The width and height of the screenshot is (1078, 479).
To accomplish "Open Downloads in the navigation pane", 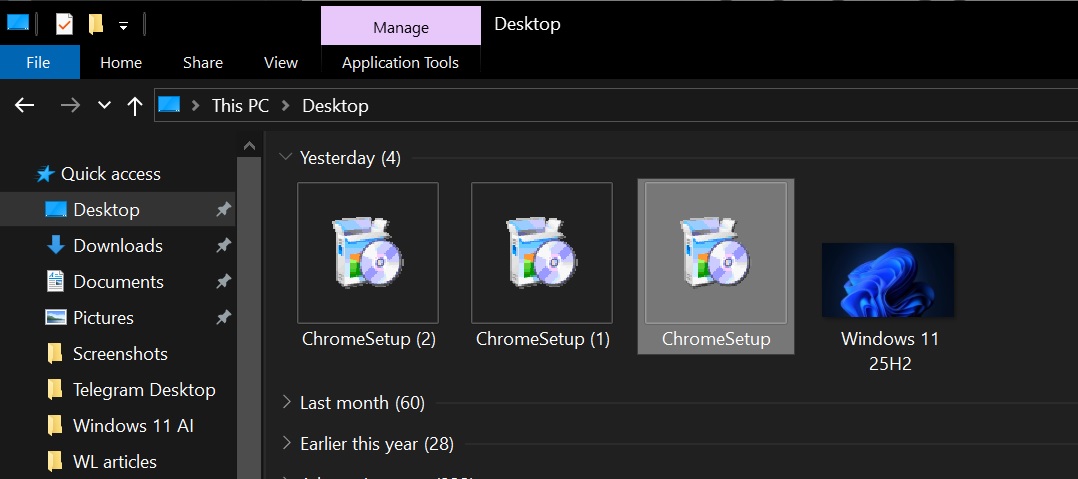I will (118, 245).
